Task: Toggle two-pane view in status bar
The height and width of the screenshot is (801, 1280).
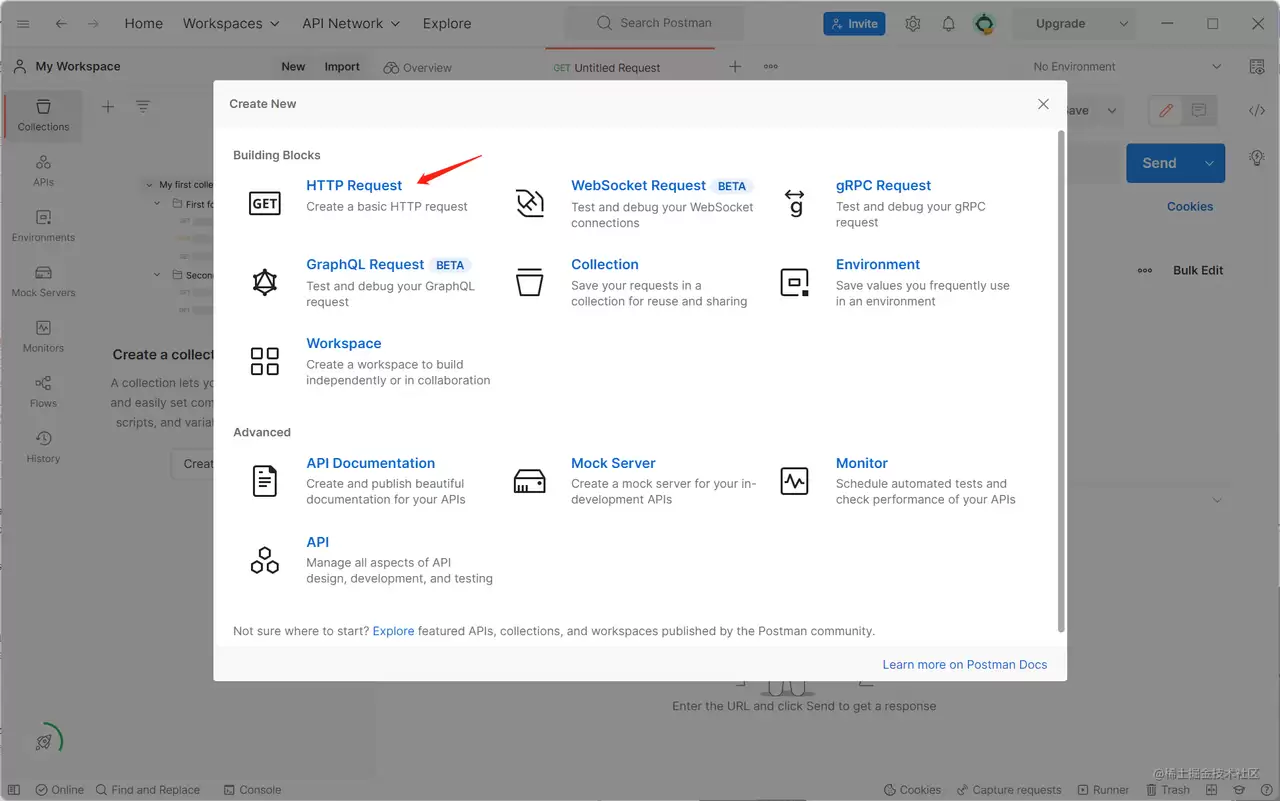Action: pyautogui.click(x=1213, y=790)
